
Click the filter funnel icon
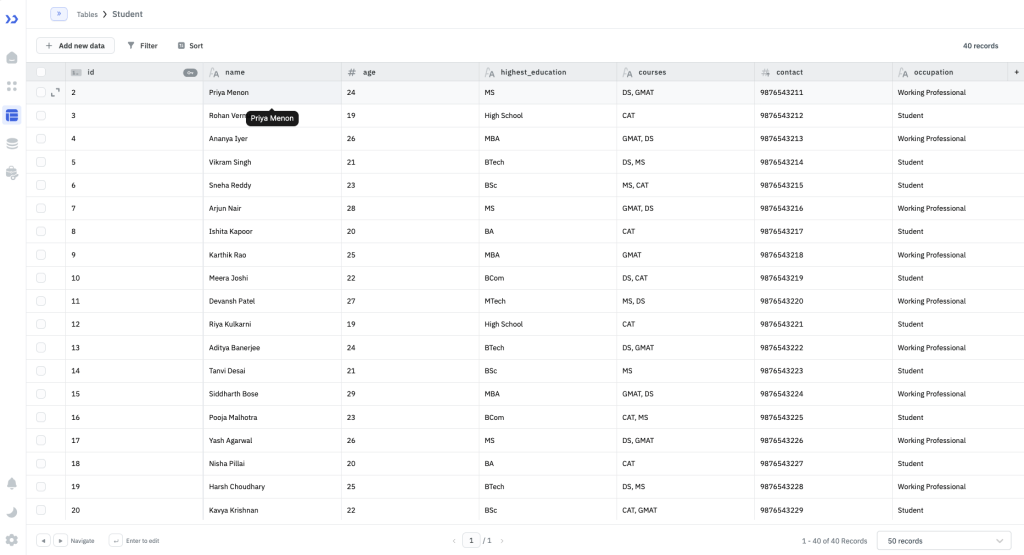pos(131,46)
